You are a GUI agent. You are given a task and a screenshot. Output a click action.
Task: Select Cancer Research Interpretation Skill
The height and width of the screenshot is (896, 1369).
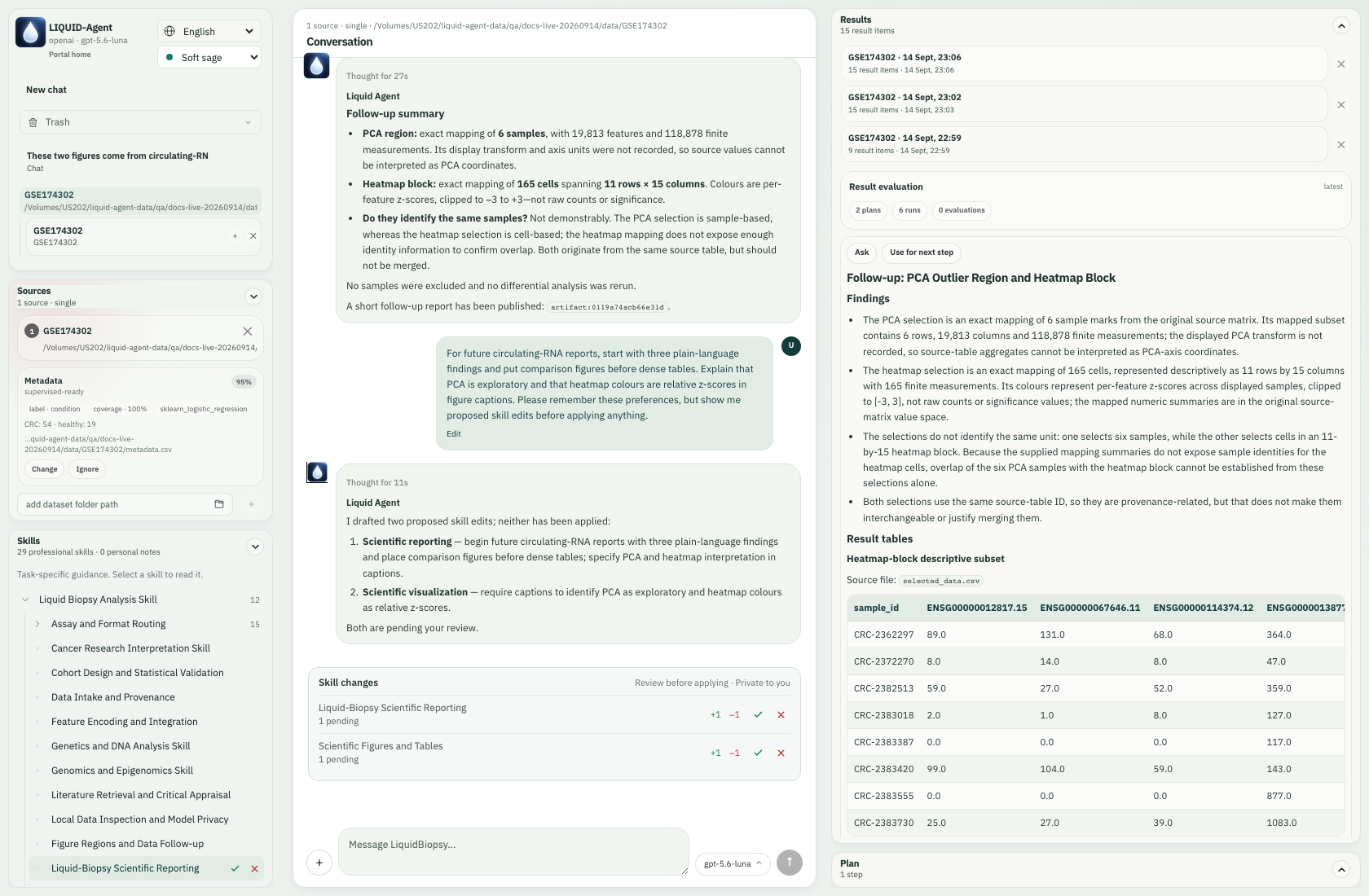(x=130, y=648)
